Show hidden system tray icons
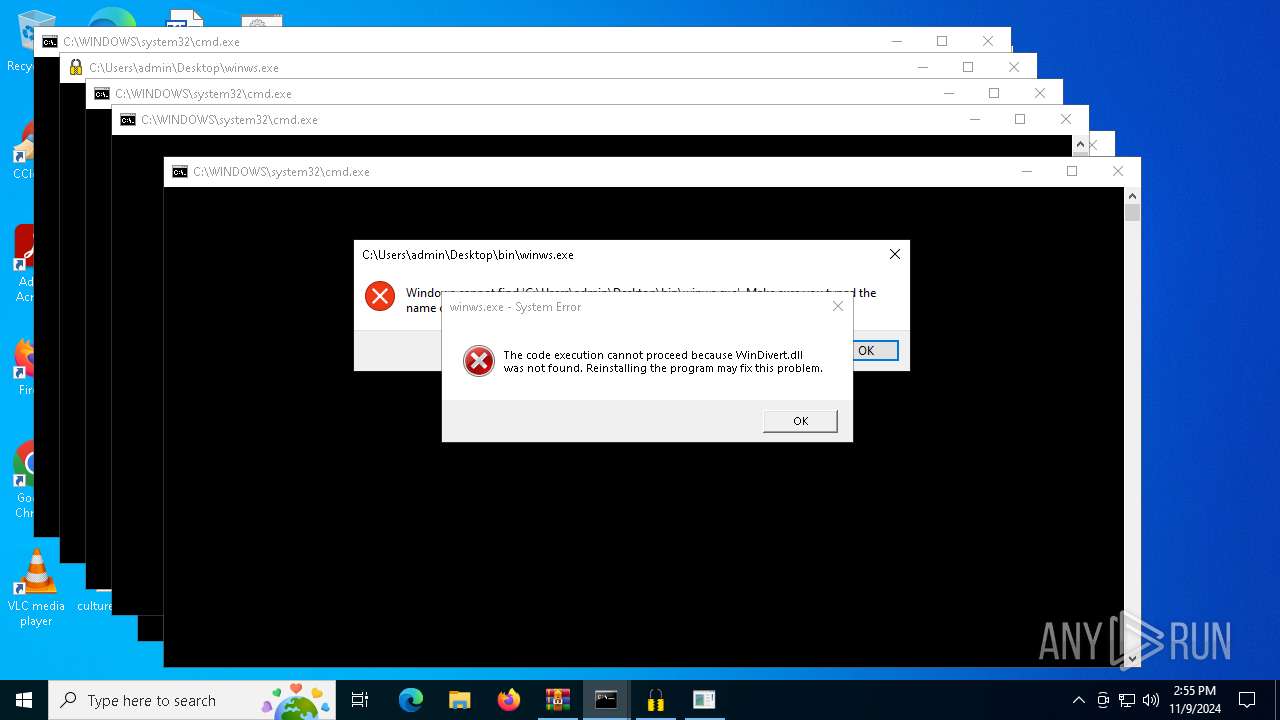The image size is (1280, 720). (1078, 700)
